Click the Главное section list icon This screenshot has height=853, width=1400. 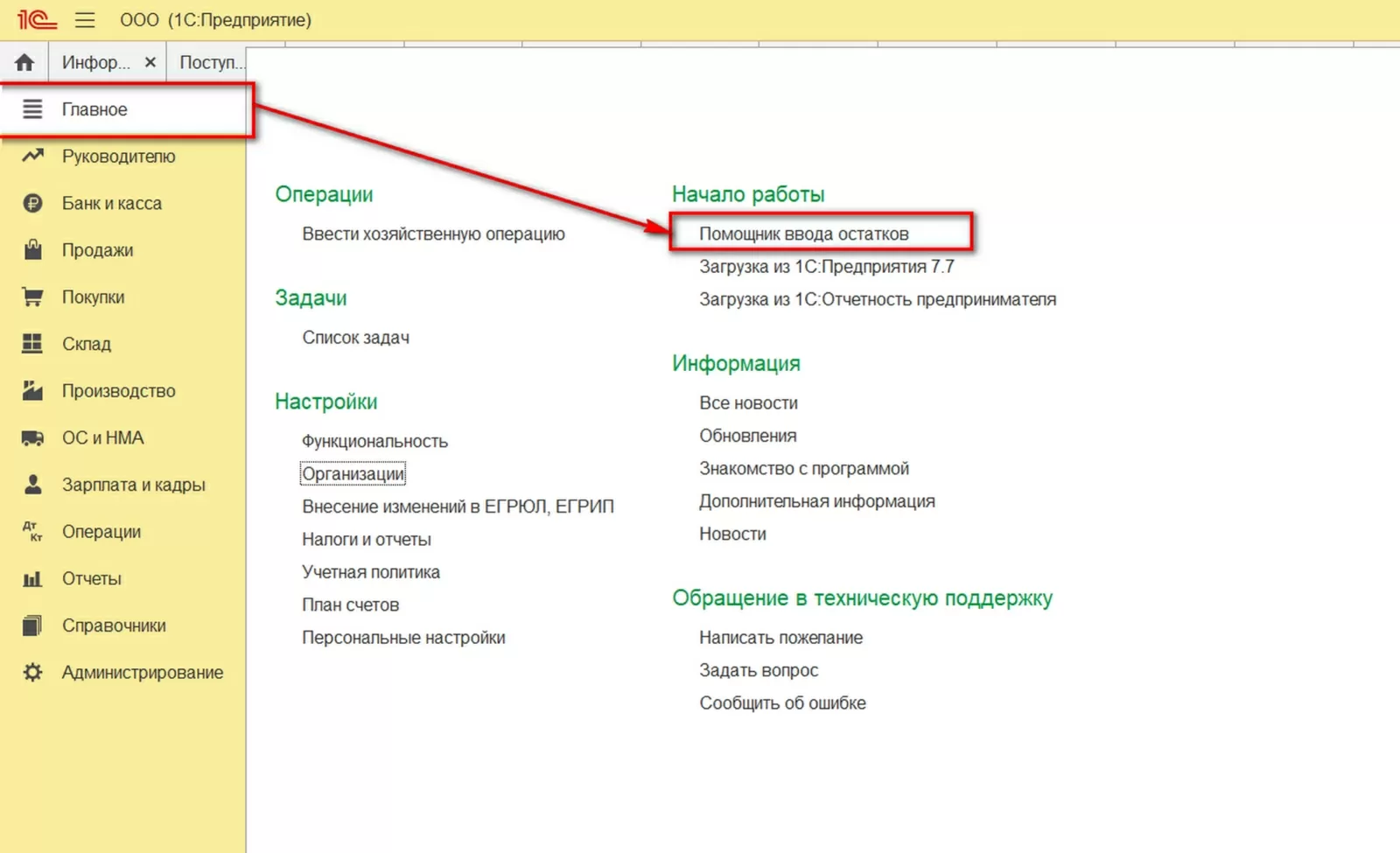[32, 109]
